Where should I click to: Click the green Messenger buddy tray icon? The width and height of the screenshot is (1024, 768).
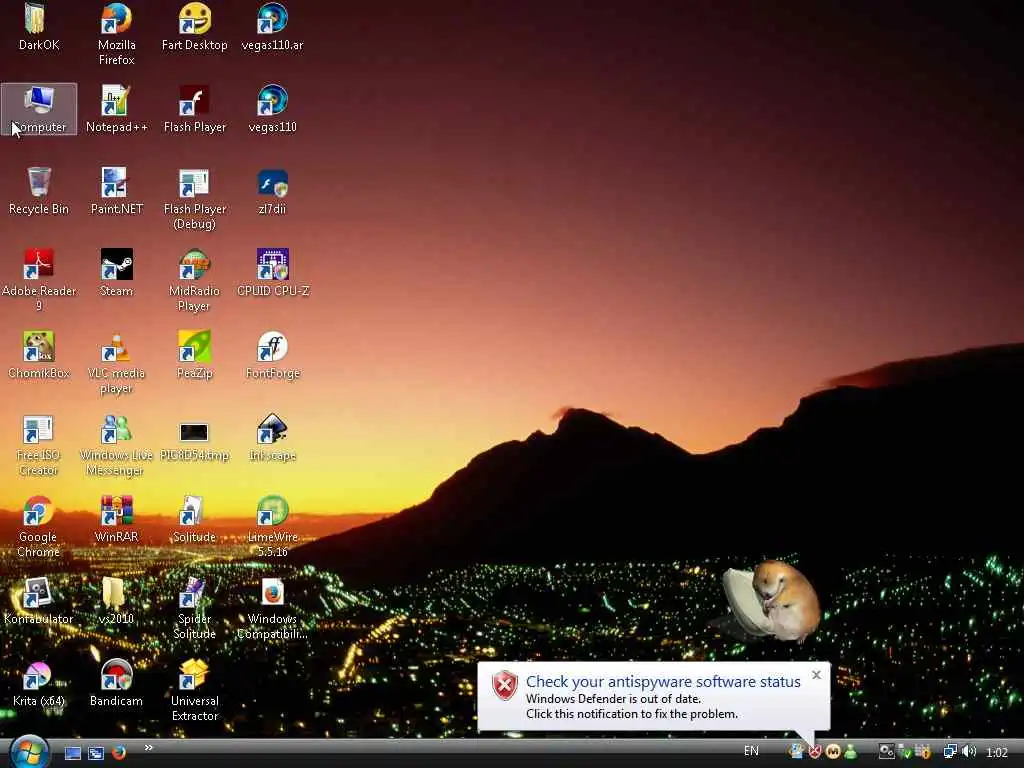(x=850, y=752)
